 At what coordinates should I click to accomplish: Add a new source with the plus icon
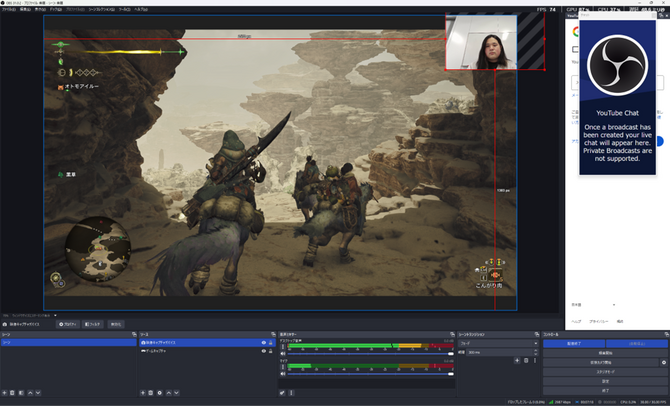coord(142,392)
